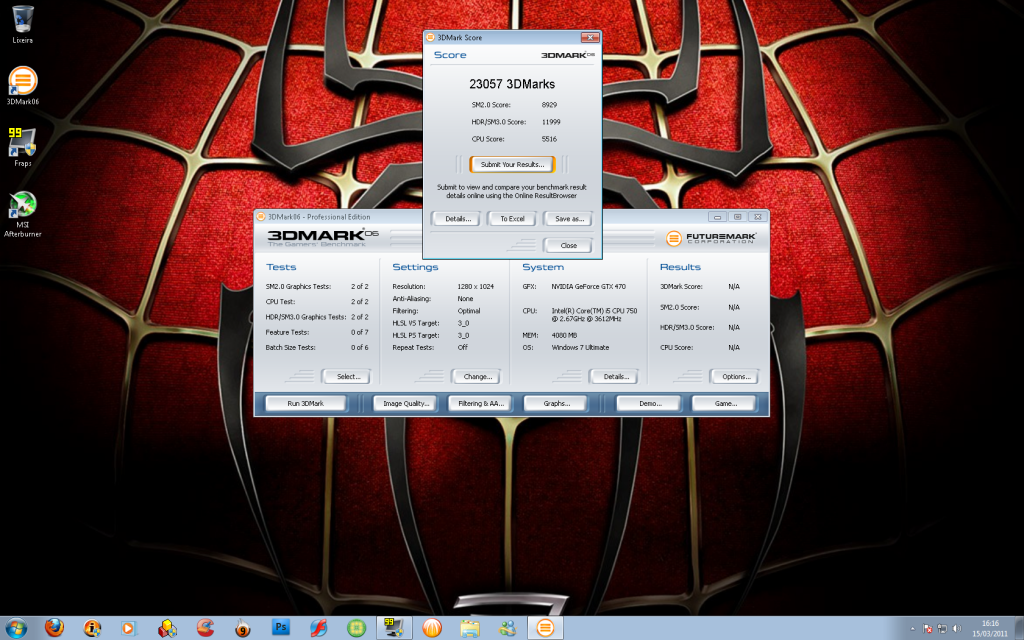The image size is (1024, 640).
Task: Click the Intel Core i5 CPU 750 text
Action: (594, 315)
